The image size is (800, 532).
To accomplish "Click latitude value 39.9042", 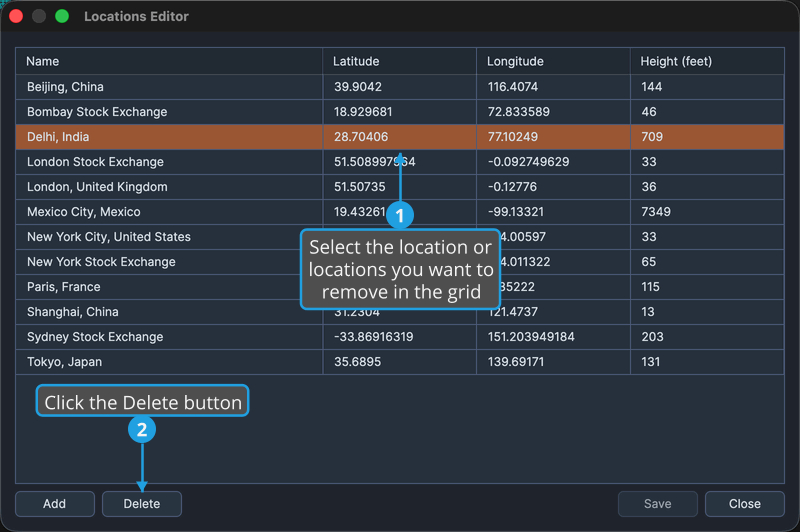I will (x=358, y=87).
